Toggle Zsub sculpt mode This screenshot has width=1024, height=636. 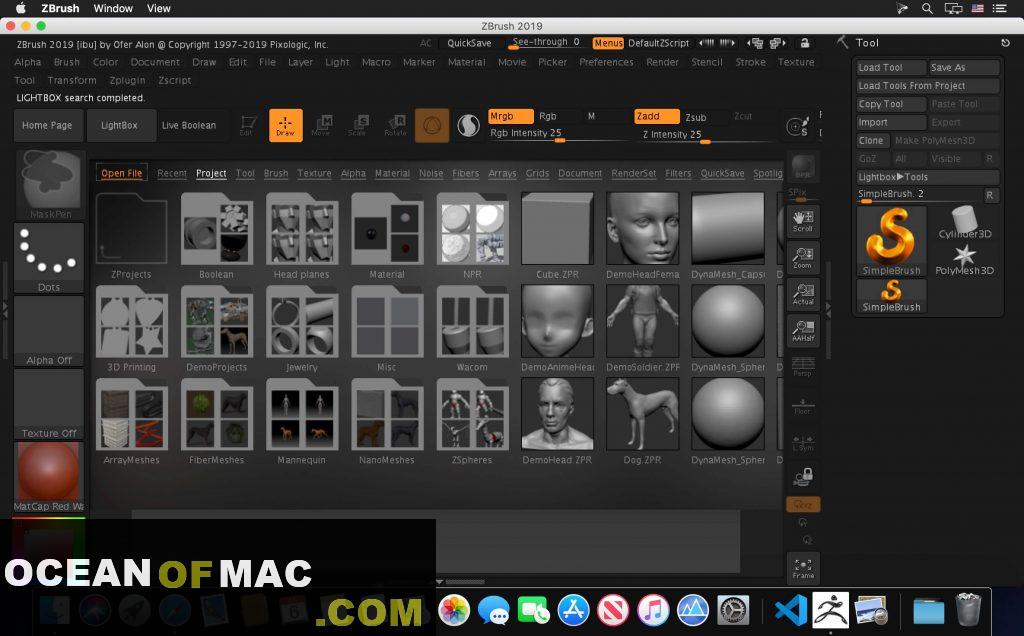[x=696, y=117]
